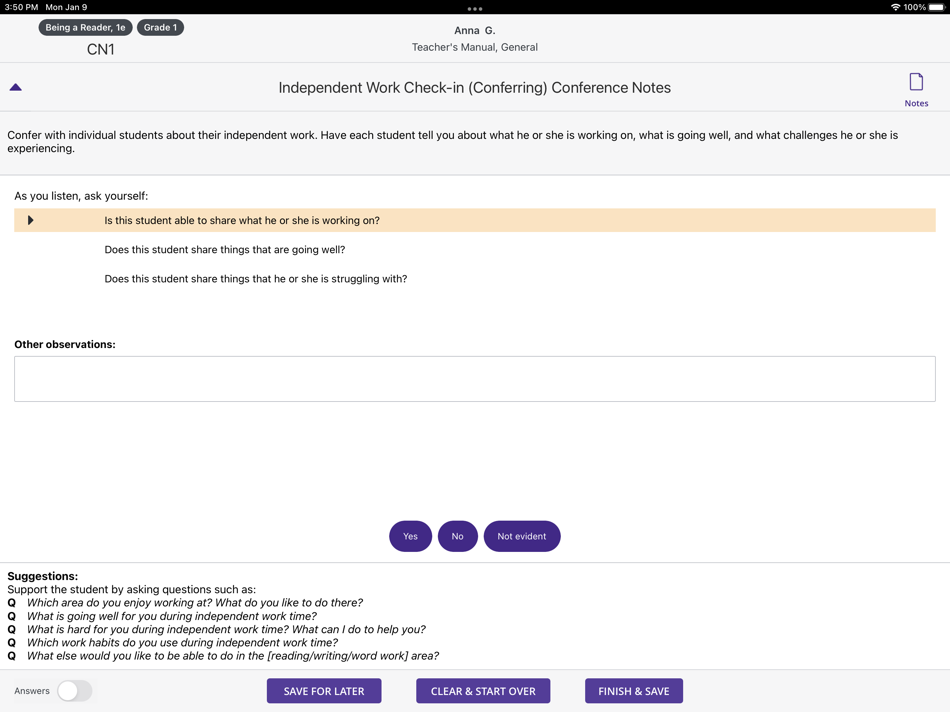Click the 'Other observations:' label
The width and height of the screenshot is (950, 712).
click(x=65, y=344)
